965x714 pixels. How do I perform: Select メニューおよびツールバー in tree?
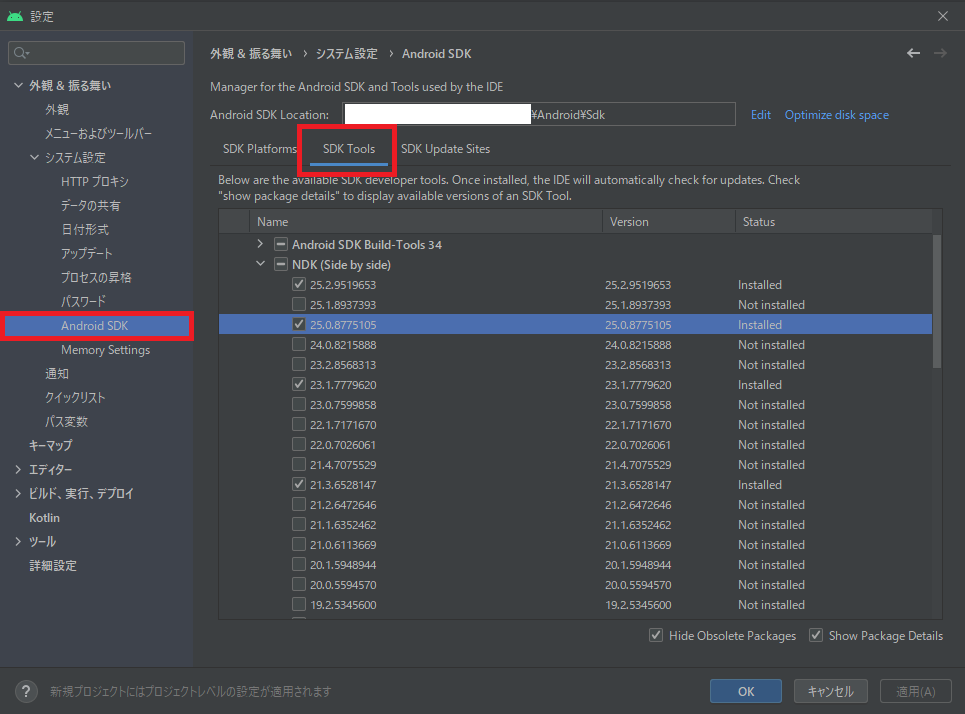coord(98,134)
